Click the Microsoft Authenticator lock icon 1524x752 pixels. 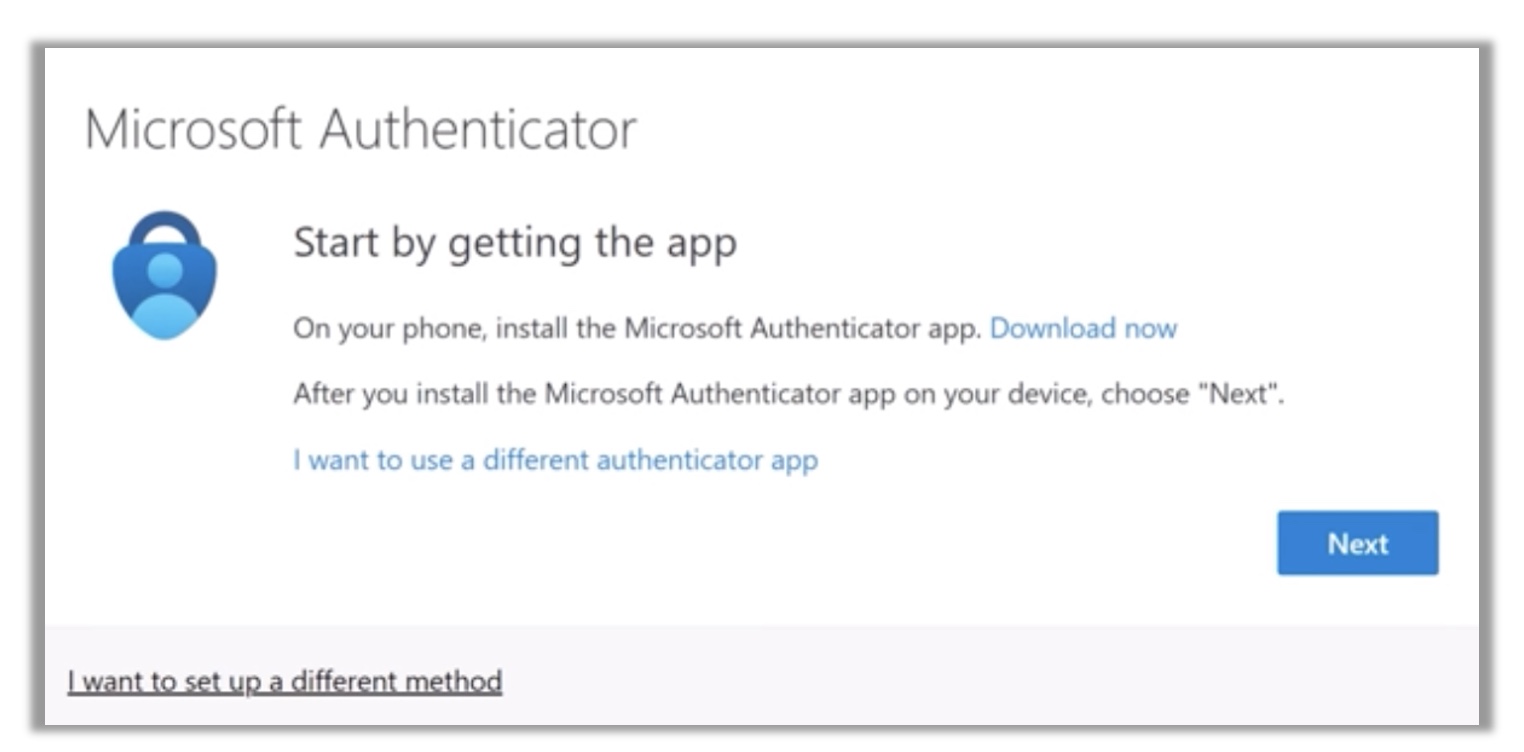tap(164, 275)
